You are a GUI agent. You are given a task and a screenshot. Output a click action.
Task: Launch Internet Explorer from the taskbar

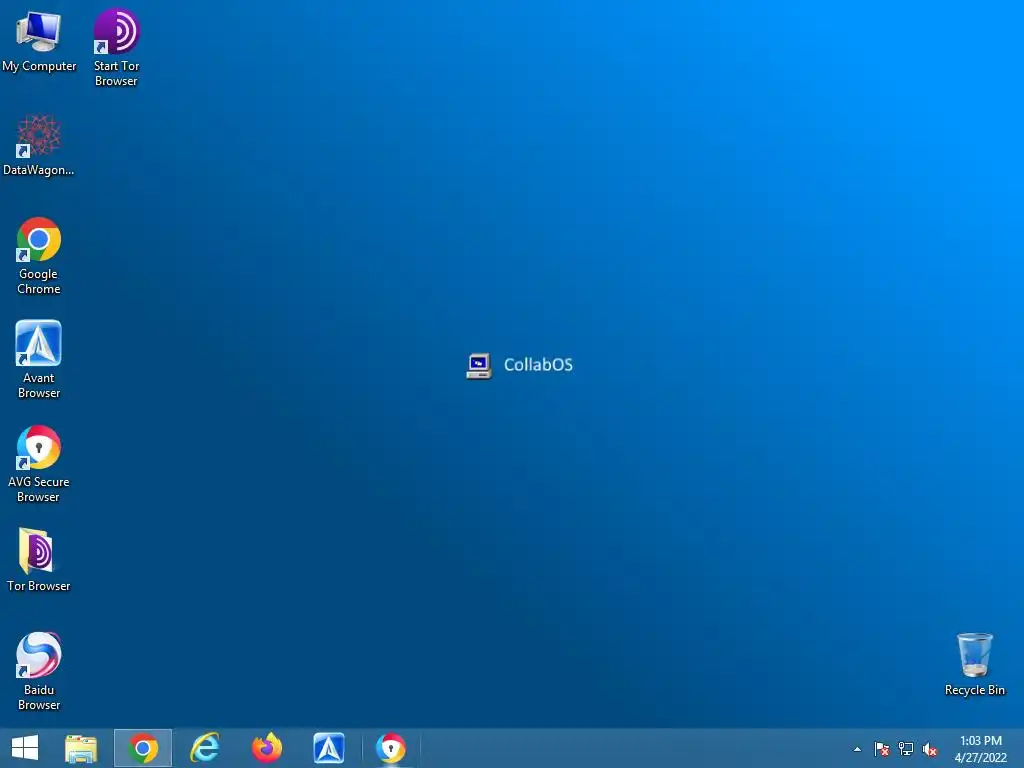pos(204,748)
